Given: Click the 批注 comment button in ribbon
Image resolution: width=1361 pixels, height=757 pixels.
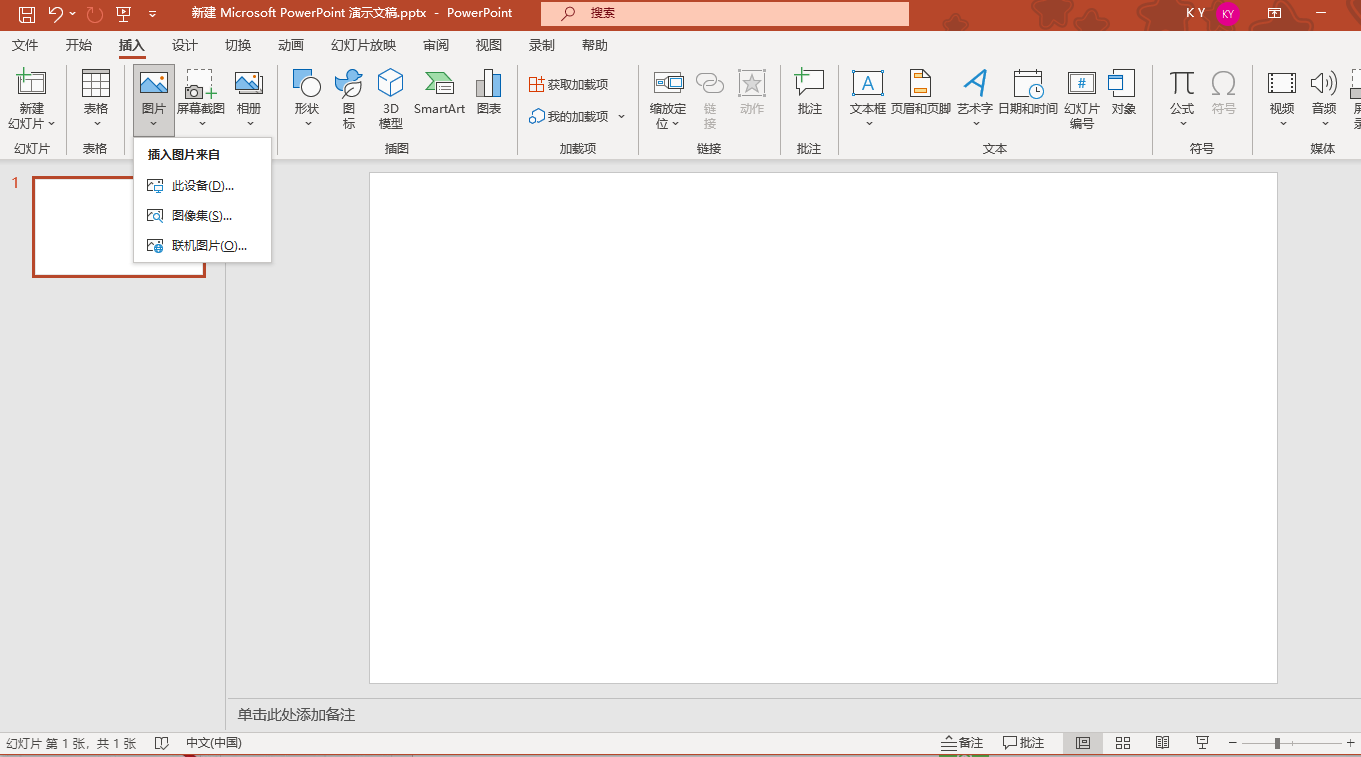Looking at the screenshot, I should [x=810, y=92].
